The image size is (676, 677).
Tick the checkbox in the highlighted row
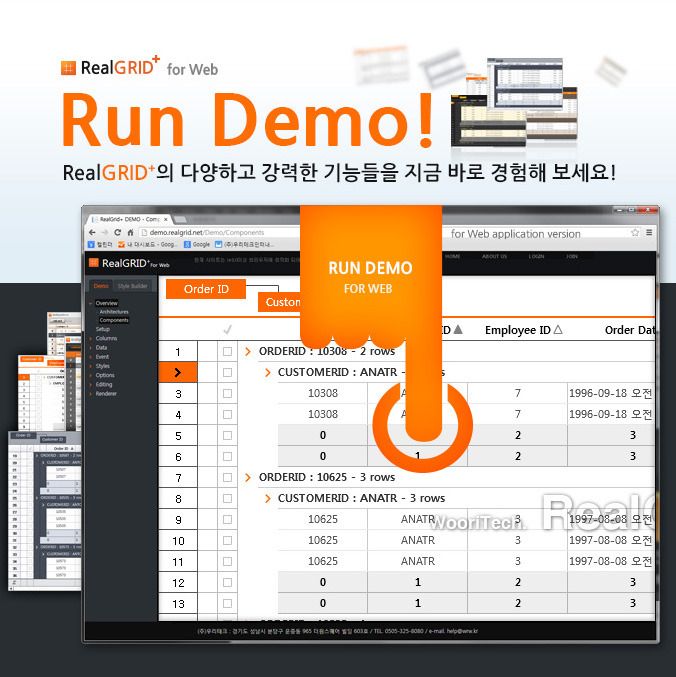[x=227, y=372]
